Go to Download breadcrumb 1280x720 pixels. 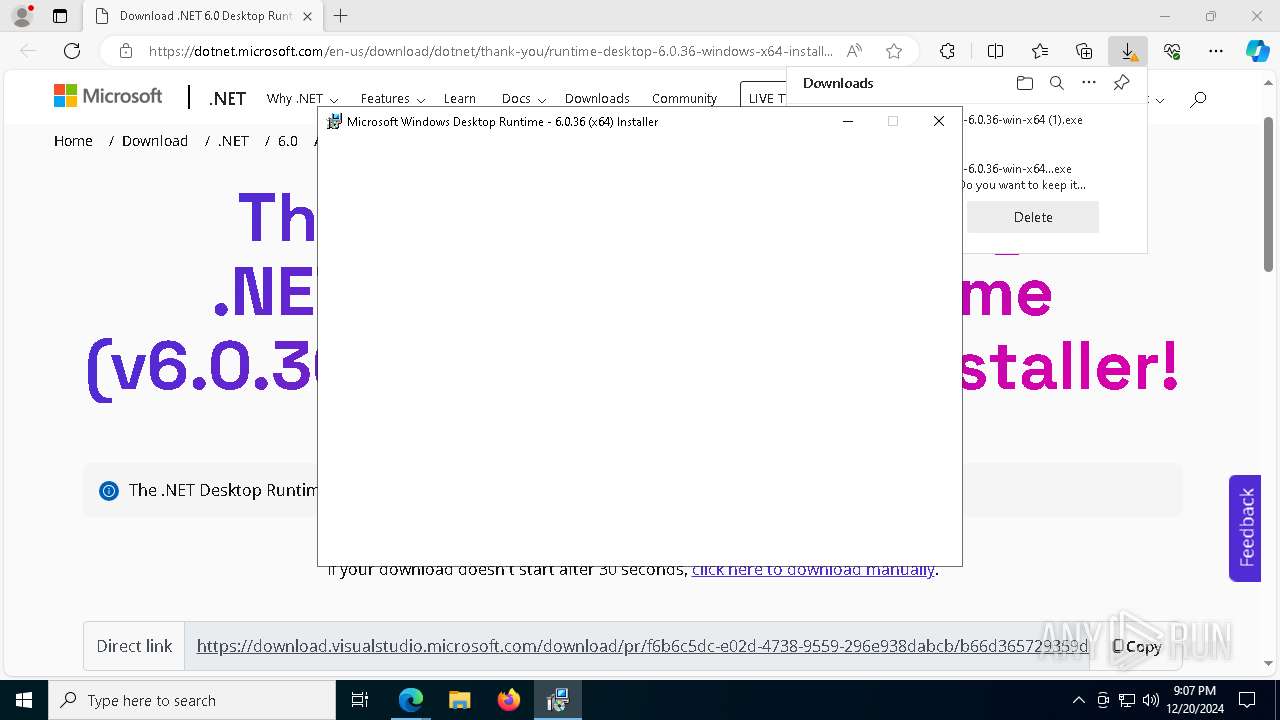(155, 141)
